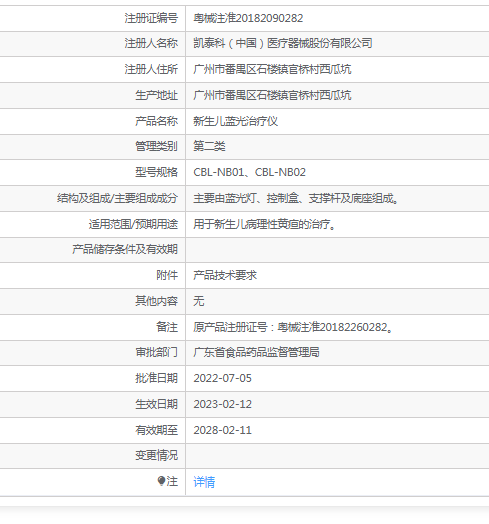Open the 详情 link
The width and height of the screenshot is (489, 524).
[x=204, y=482]
